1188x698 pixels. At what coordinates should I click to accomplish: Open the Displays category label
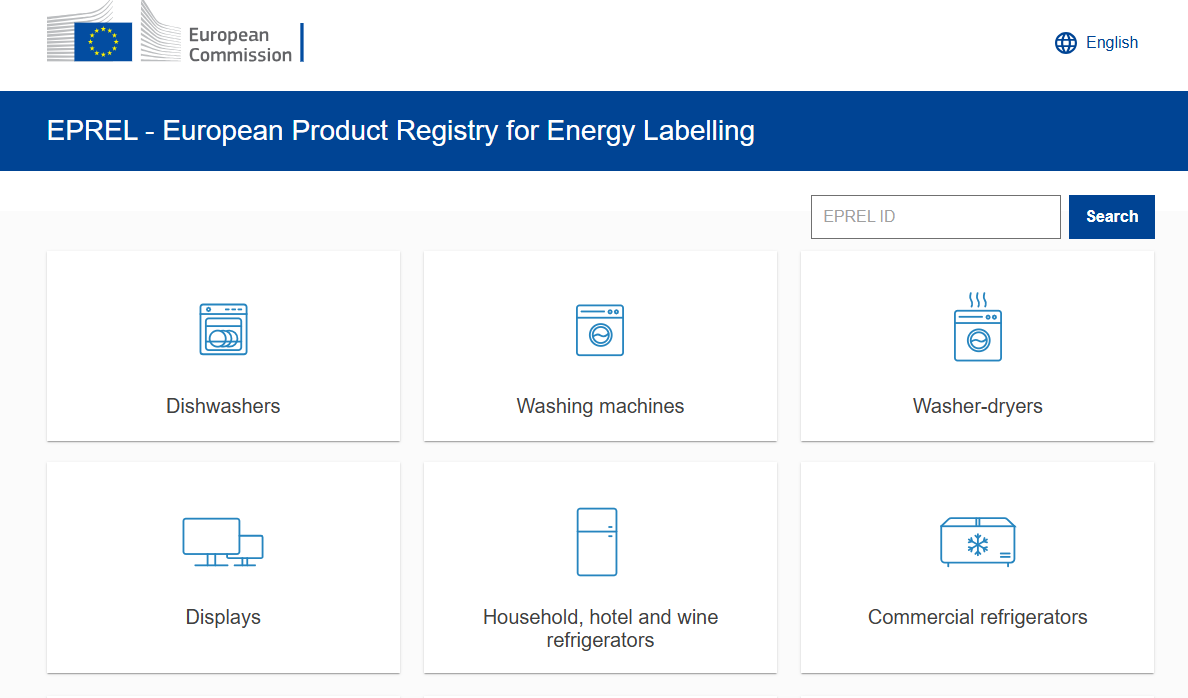(x=223, y=617)
